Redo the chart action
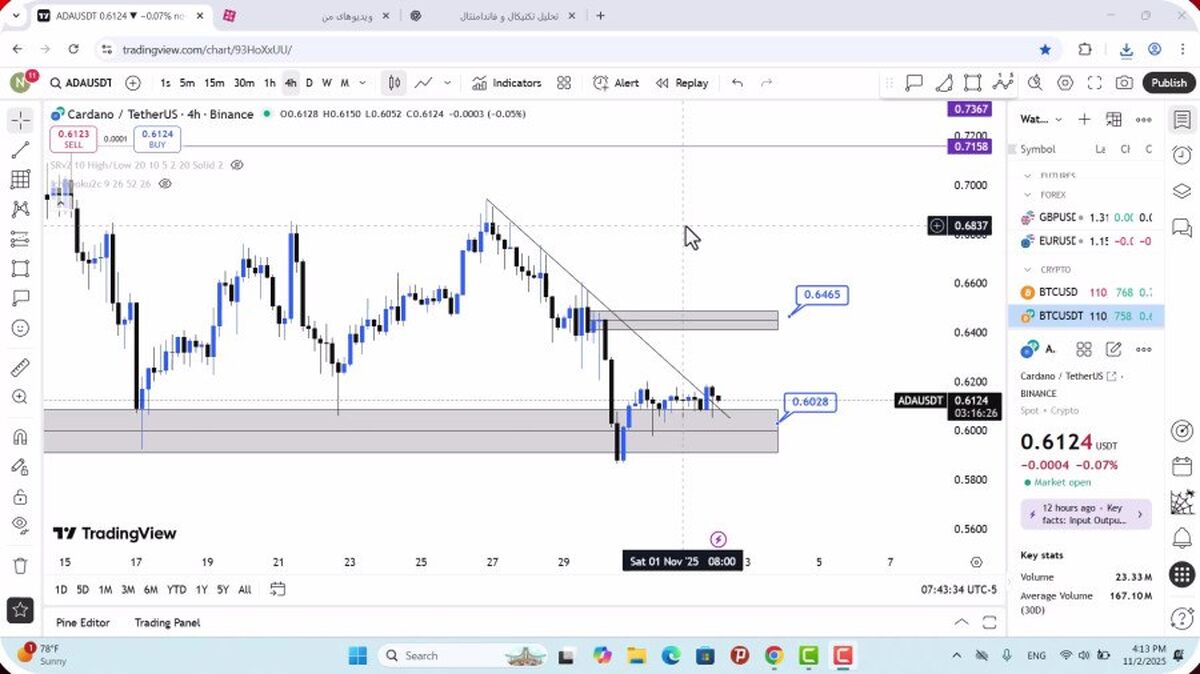The width and height of the screenshot is (1200, 674). 767,83
